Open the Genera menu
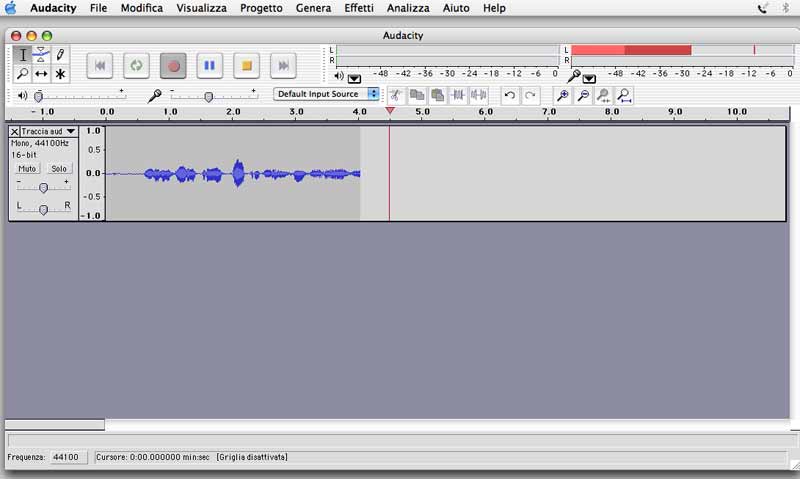Viewport: 800px width, 479px height. tap(313, 8)
